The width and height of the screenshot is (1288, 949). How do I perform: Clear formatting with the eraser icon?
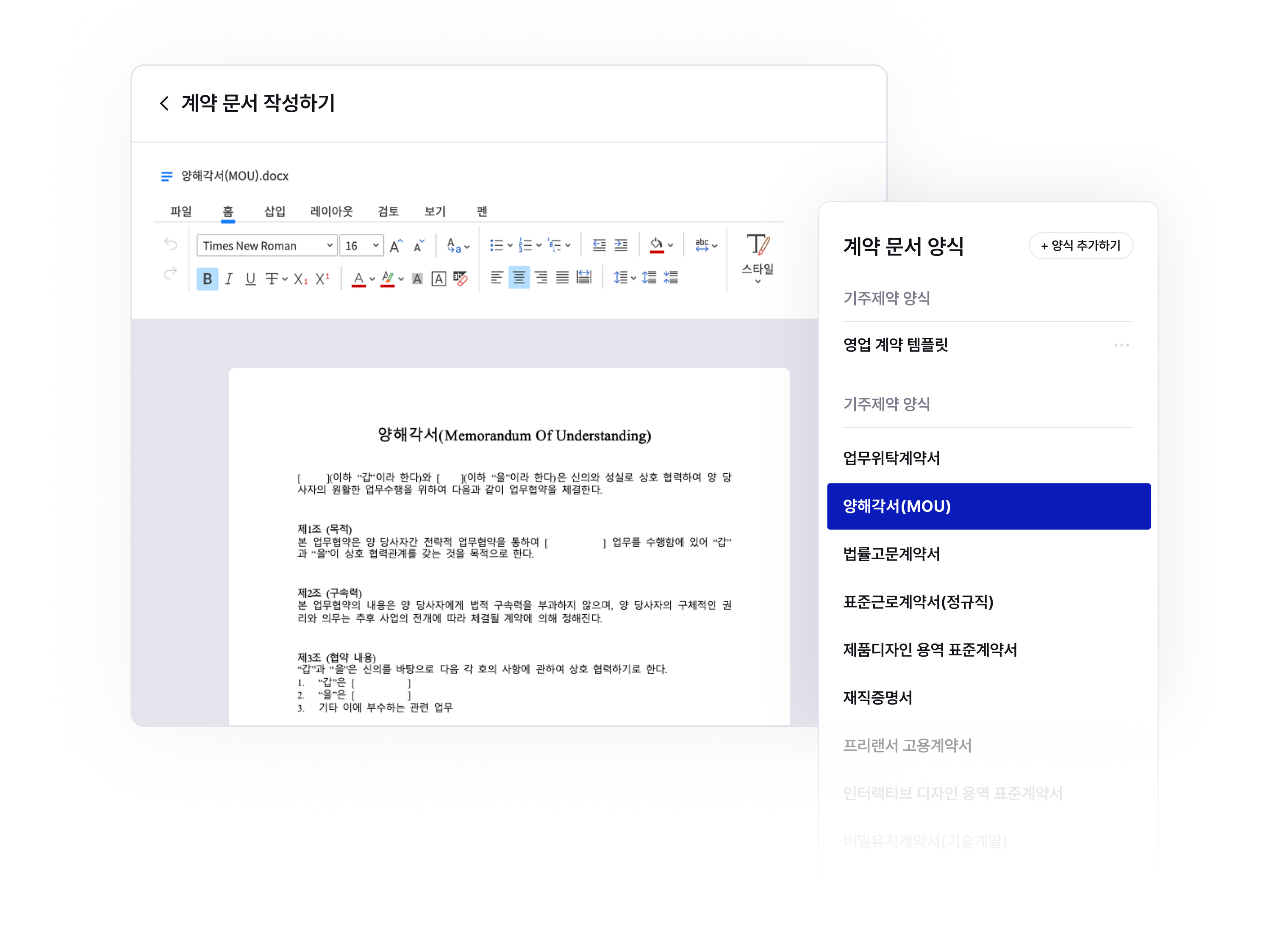(x=461, y=279)
